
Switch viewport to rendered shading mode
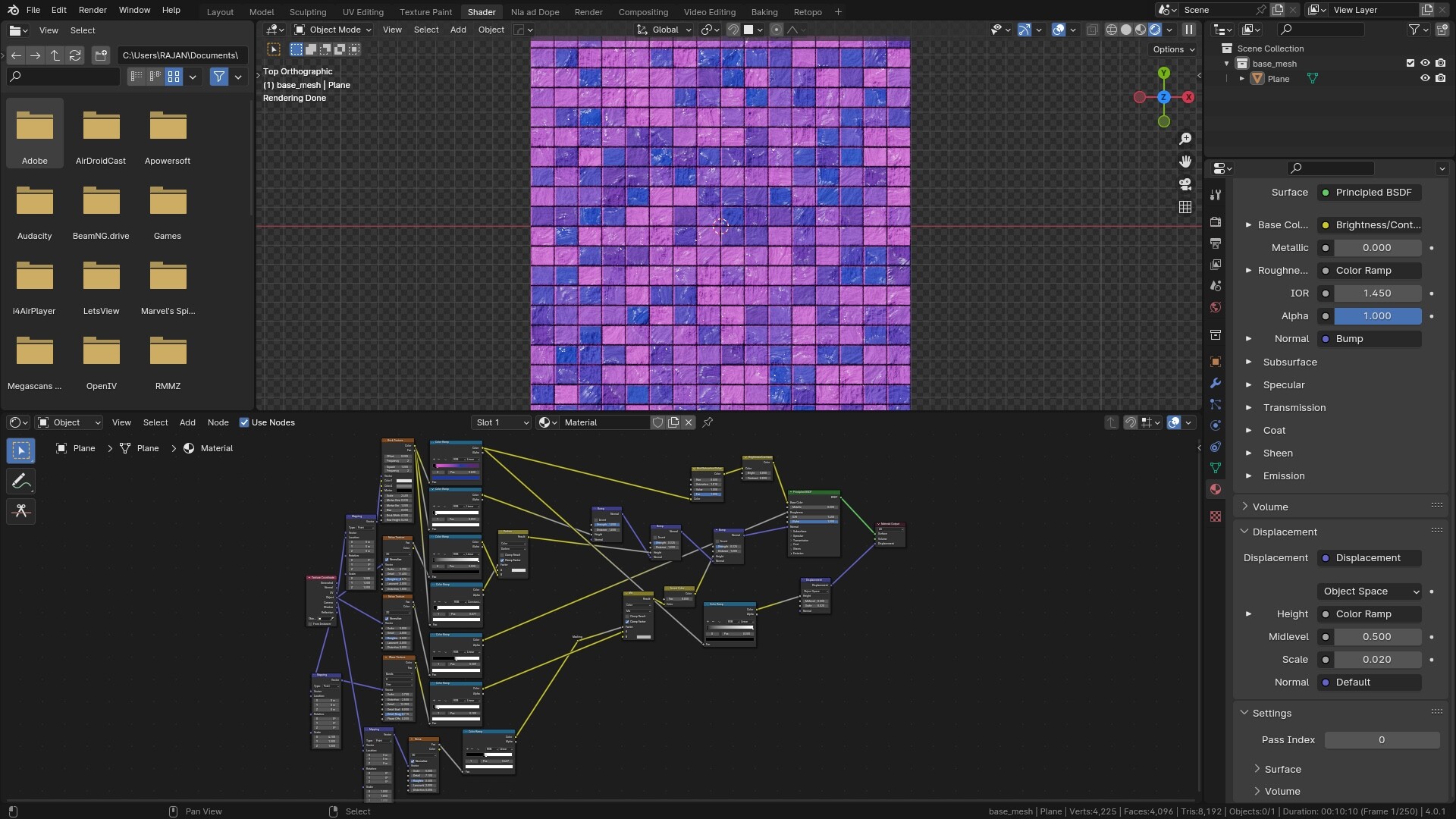click(1154, 30)
